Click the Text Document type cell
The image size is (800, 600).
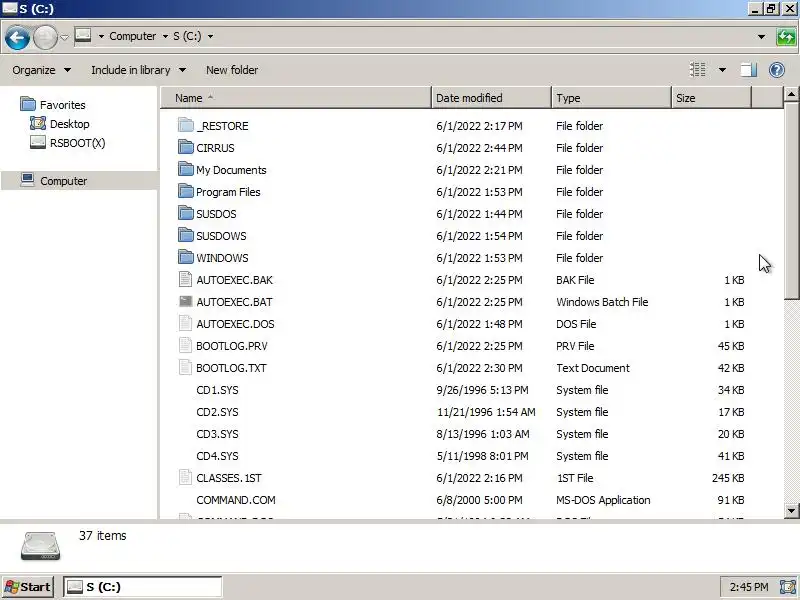[593, 368]
